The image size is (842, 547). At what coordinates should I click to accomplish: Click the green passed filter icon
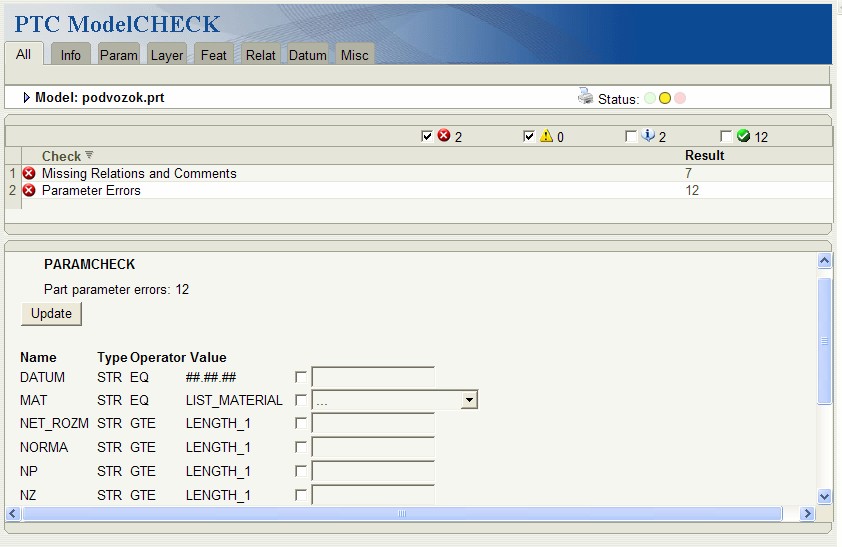coord(743,136)
